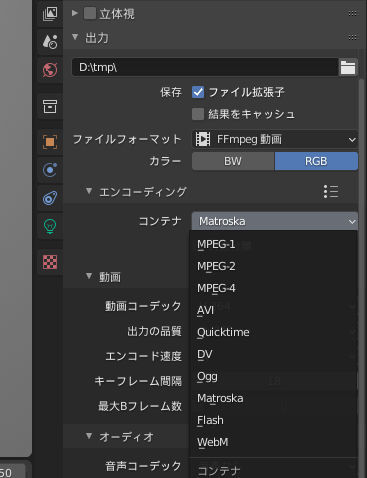The width and height of the screenshot is (367, 478).
Task: Click the 出力の品質 label
Action: (x=154, y=331)
